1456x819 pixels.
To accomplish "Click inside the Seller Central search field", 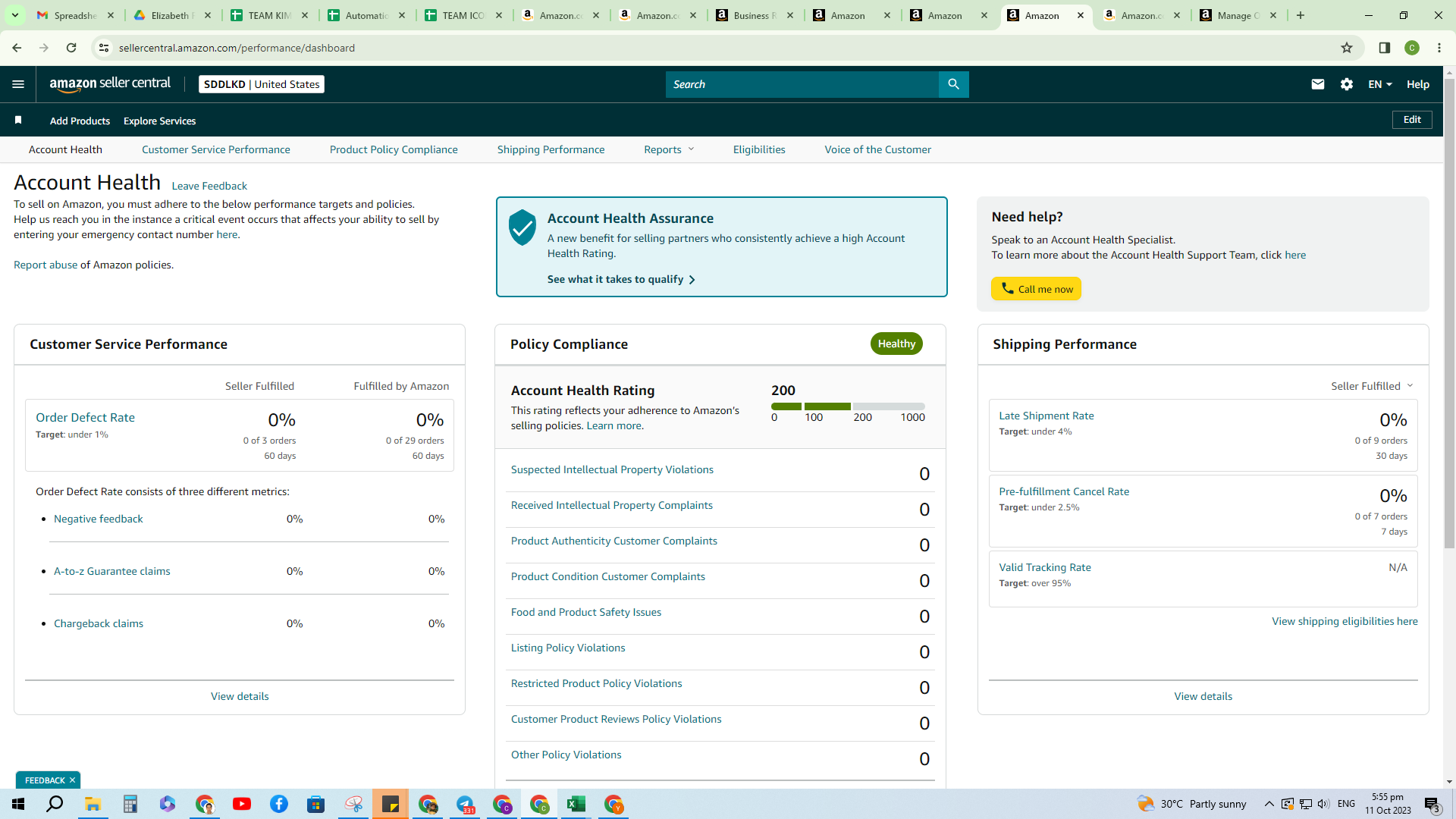I will click(802, 84).
